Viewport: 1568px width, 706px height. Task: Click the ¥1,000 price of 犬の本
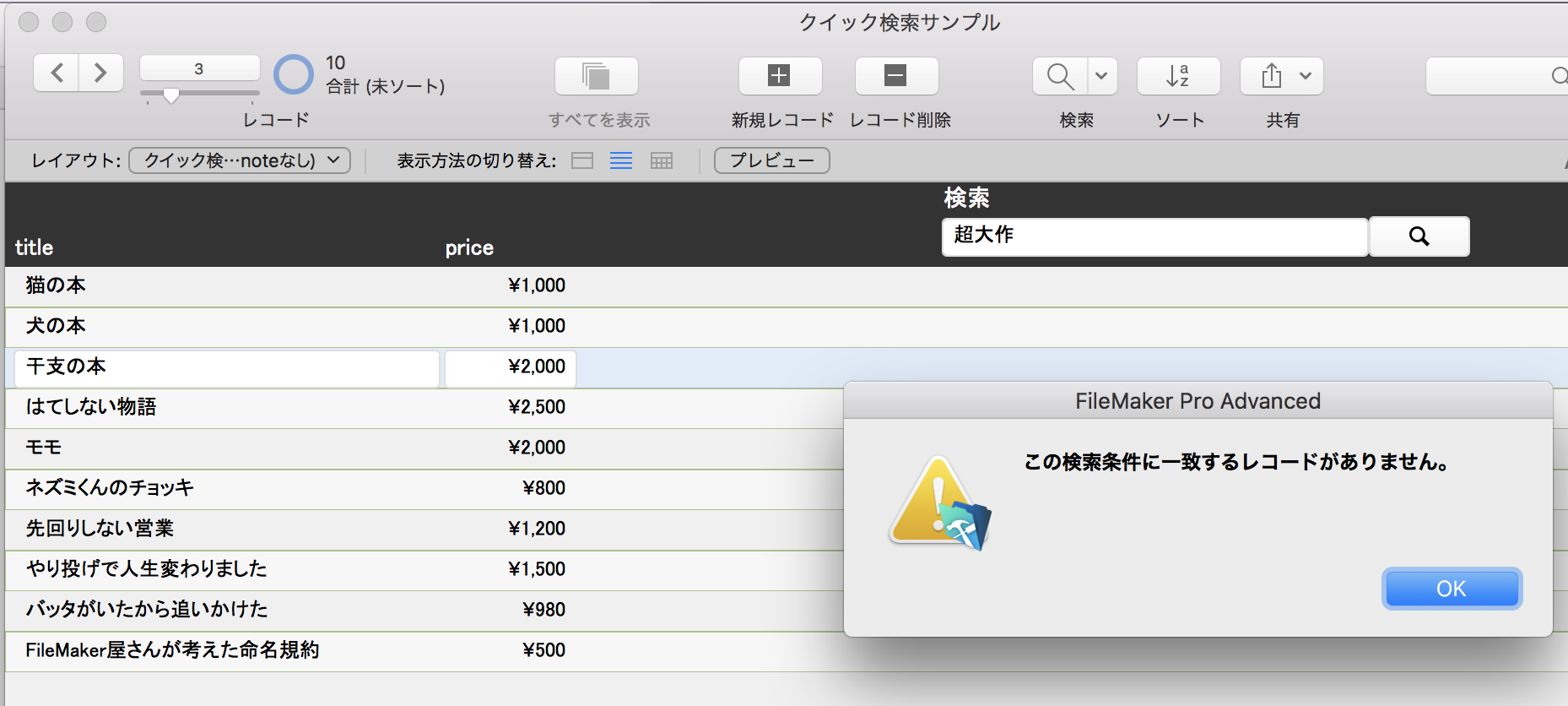[x=537, y=326]
